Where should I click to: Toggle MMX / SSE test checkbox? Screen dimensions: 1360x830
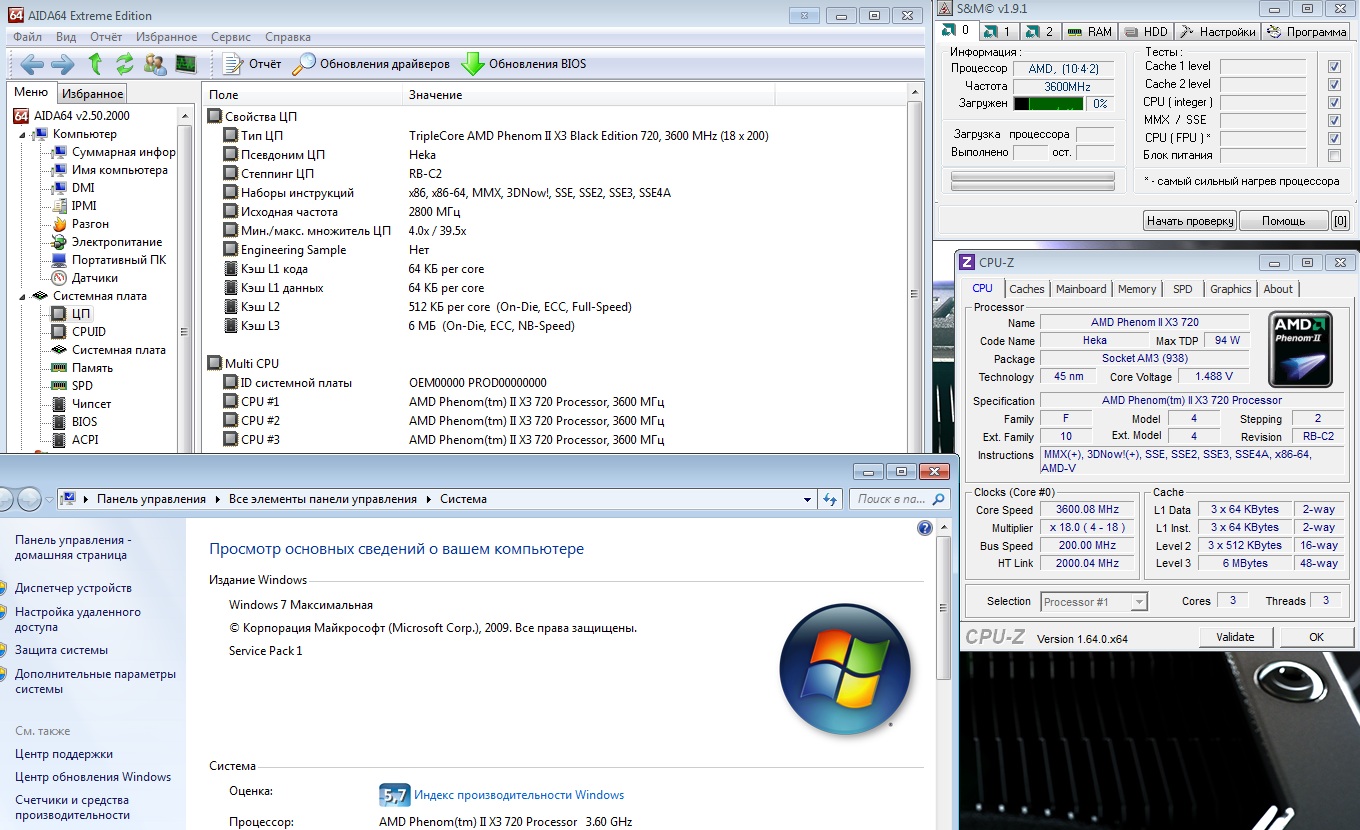pyautogui.click(x=1333, y=121)
